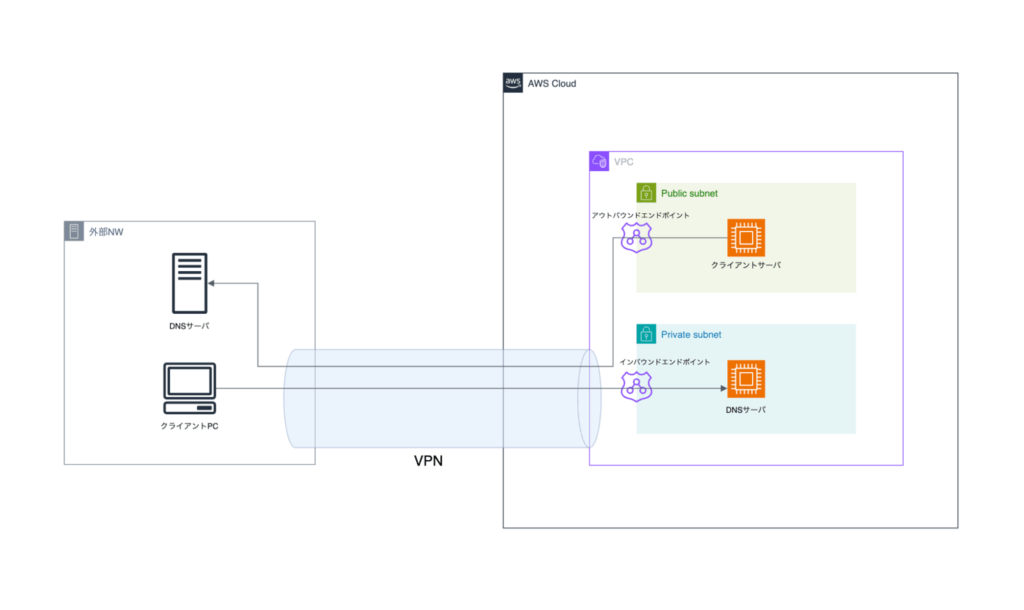The image size is (1024, 610).
Task: Click the arrowhead pointing at external DNSサーバ
Action: click(212, 283)
